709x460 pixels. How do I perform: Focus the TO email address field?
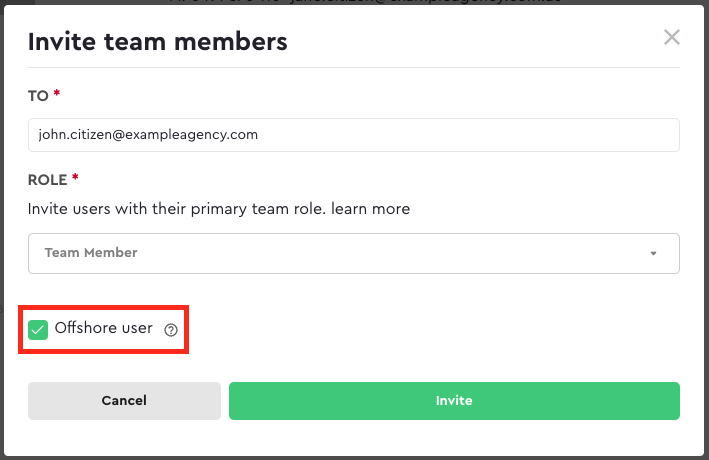[x=354, y=135]
